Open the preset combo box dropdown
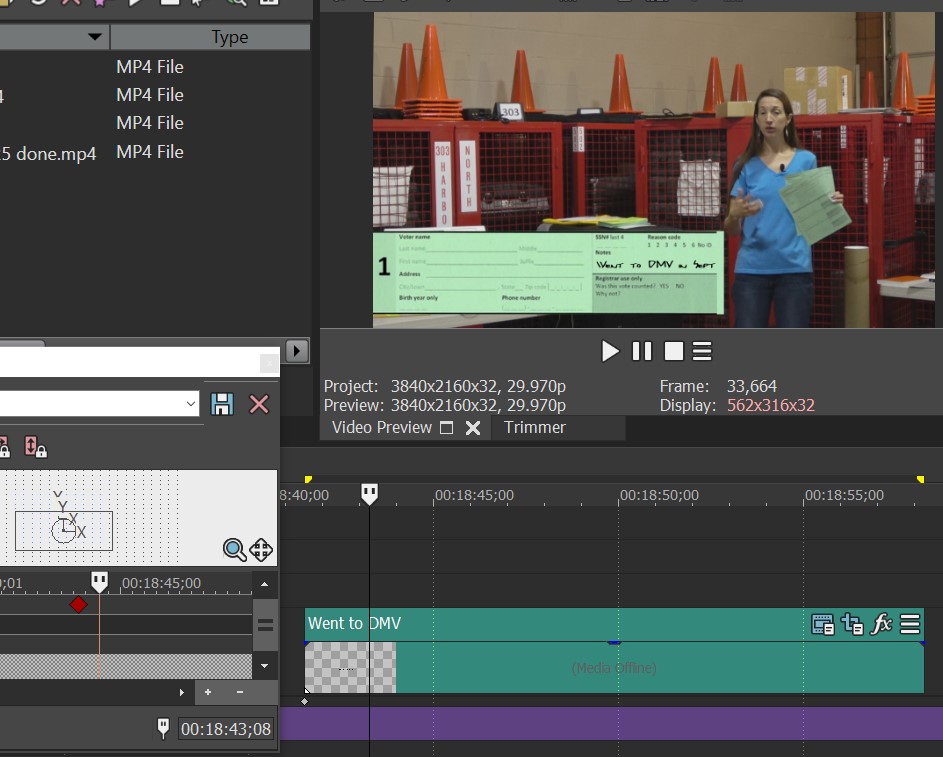This screenshot has width=943, height=757. click(191, 404)
